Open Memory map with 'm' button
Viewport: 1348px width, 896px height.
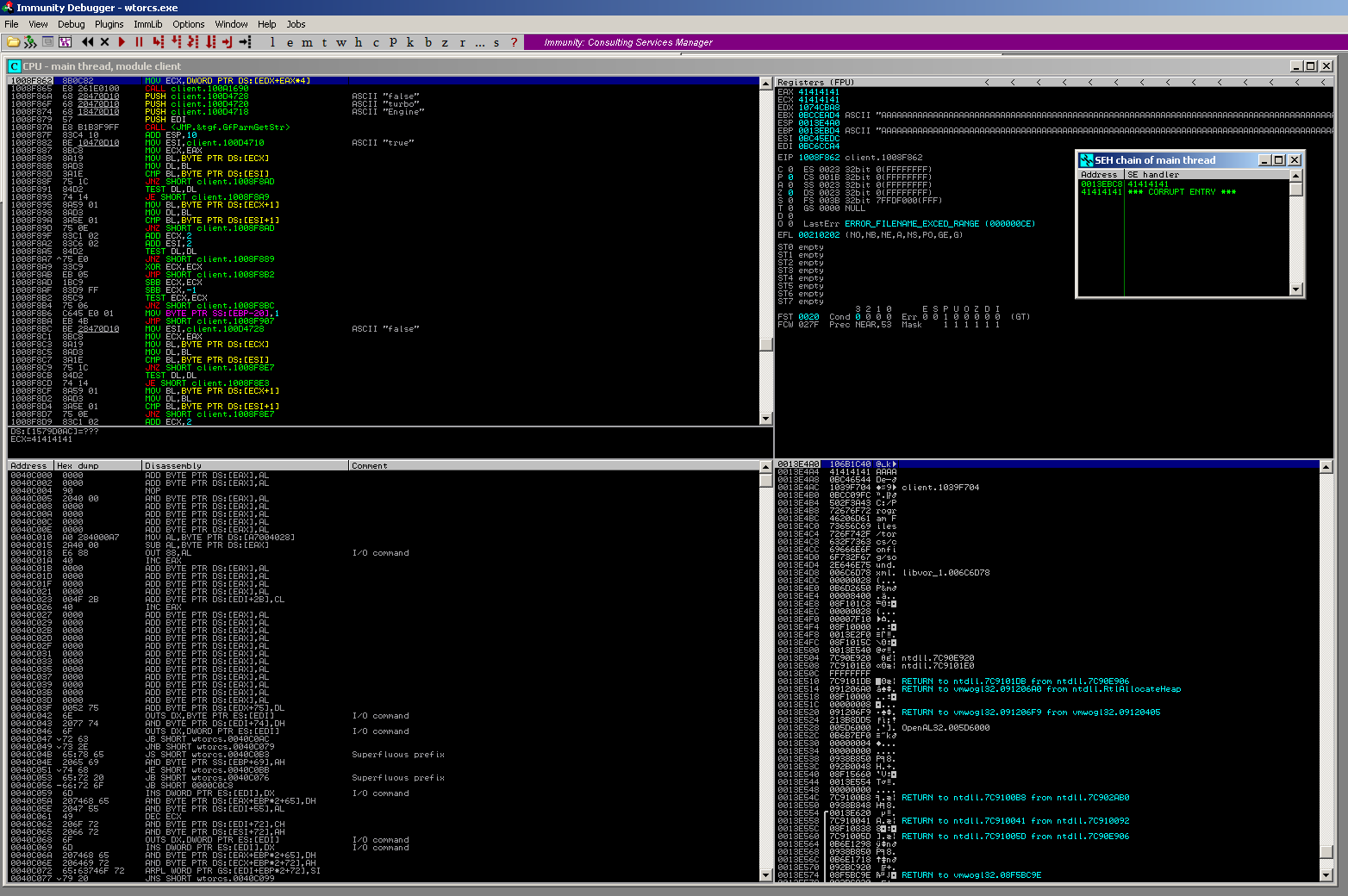tap(307, 42)
